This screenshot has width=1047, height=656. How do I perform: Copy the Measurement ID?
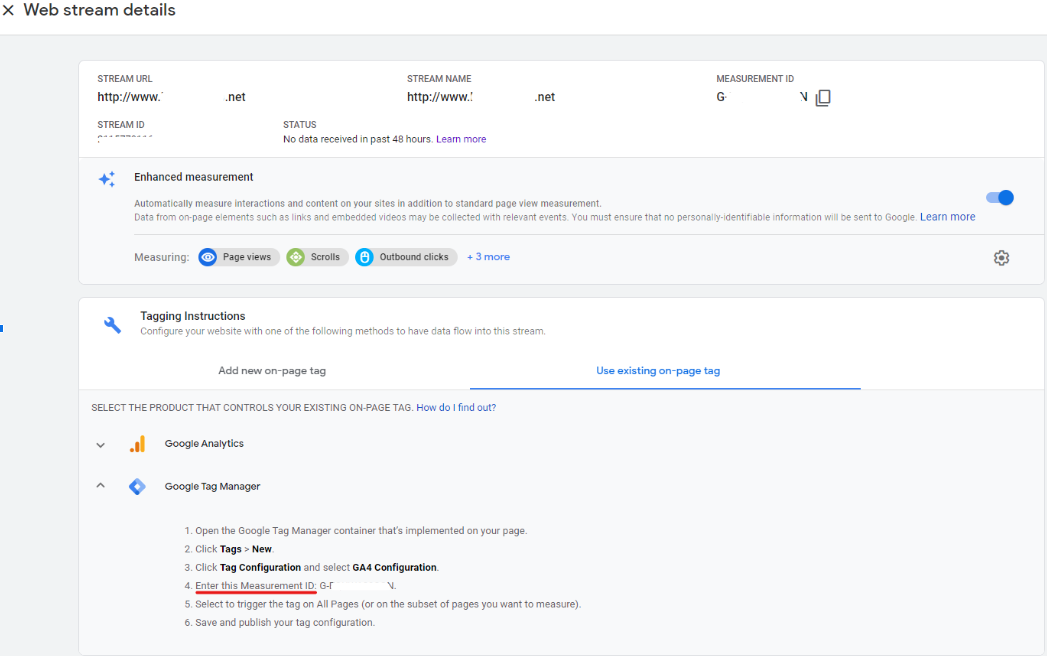point(823,98)
